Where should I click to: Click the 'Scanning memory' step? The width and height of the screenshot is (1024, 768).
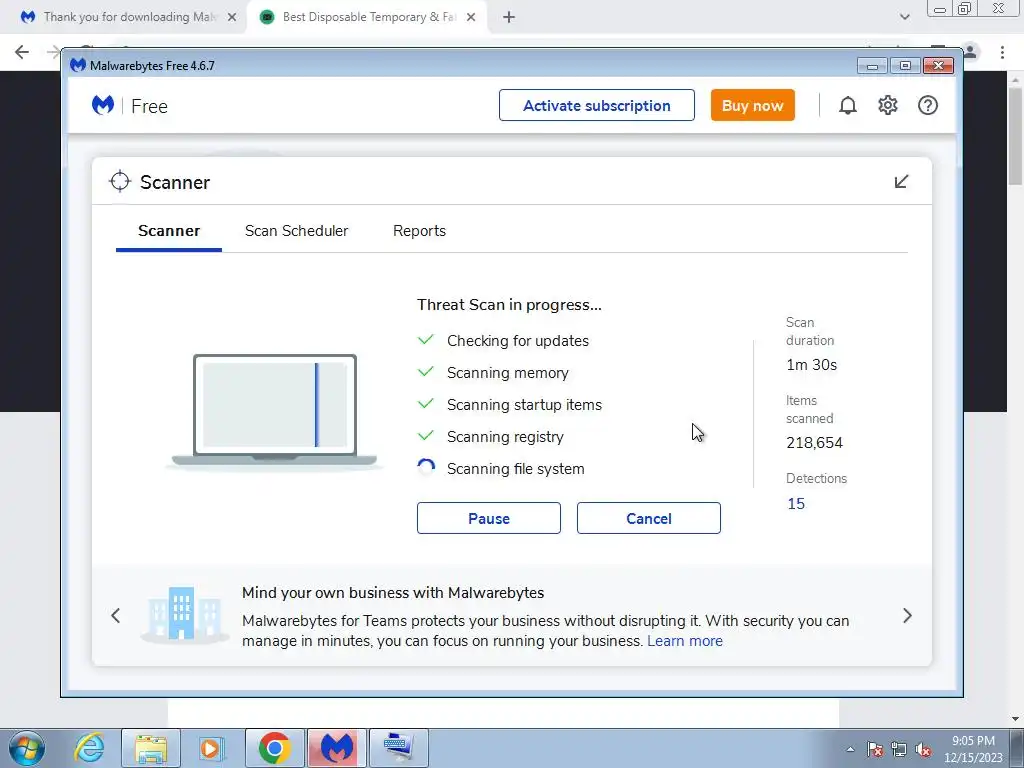507,373
